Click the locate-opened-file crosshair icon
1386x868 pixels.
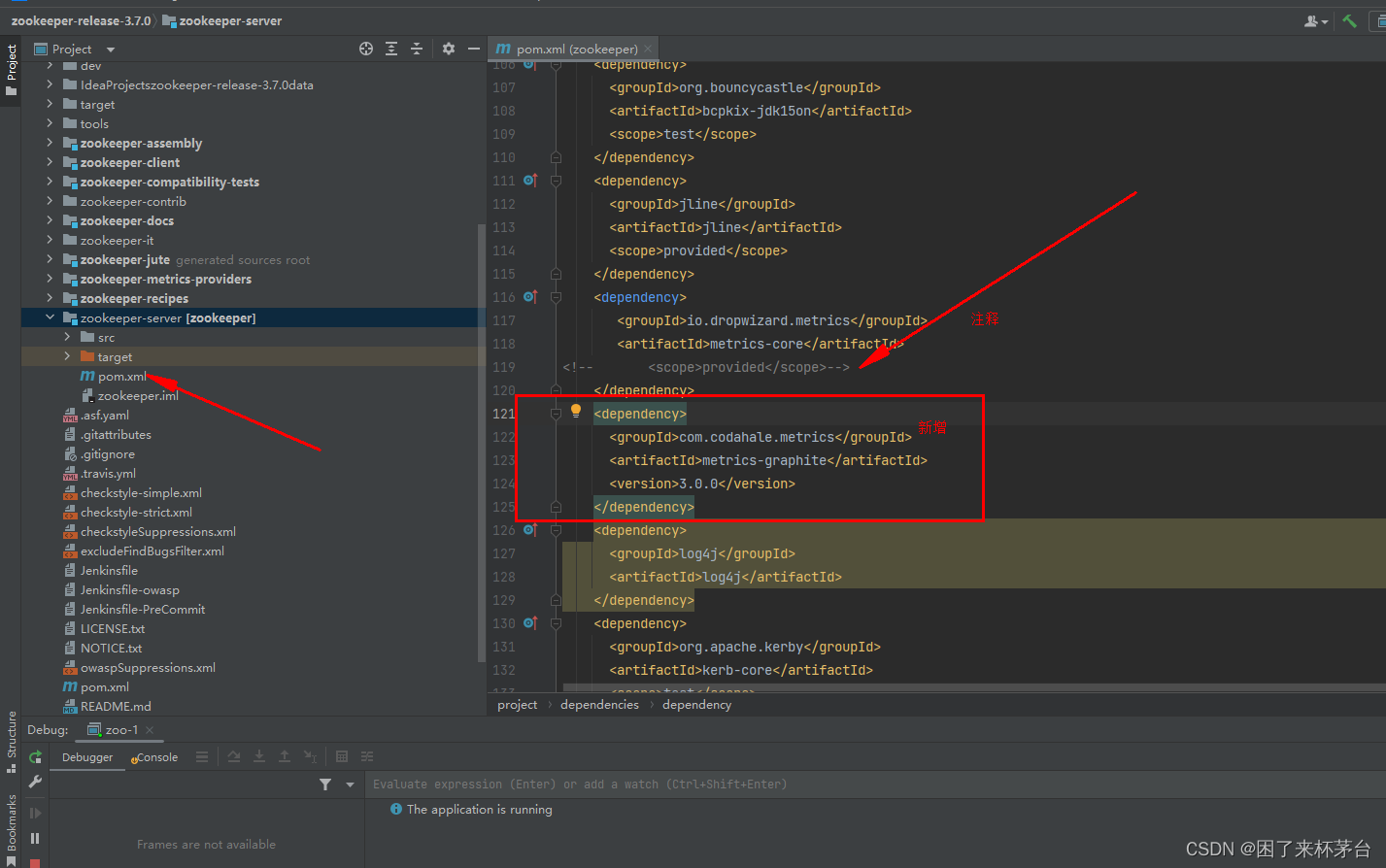pyautogui.click(x=366, y=49)
